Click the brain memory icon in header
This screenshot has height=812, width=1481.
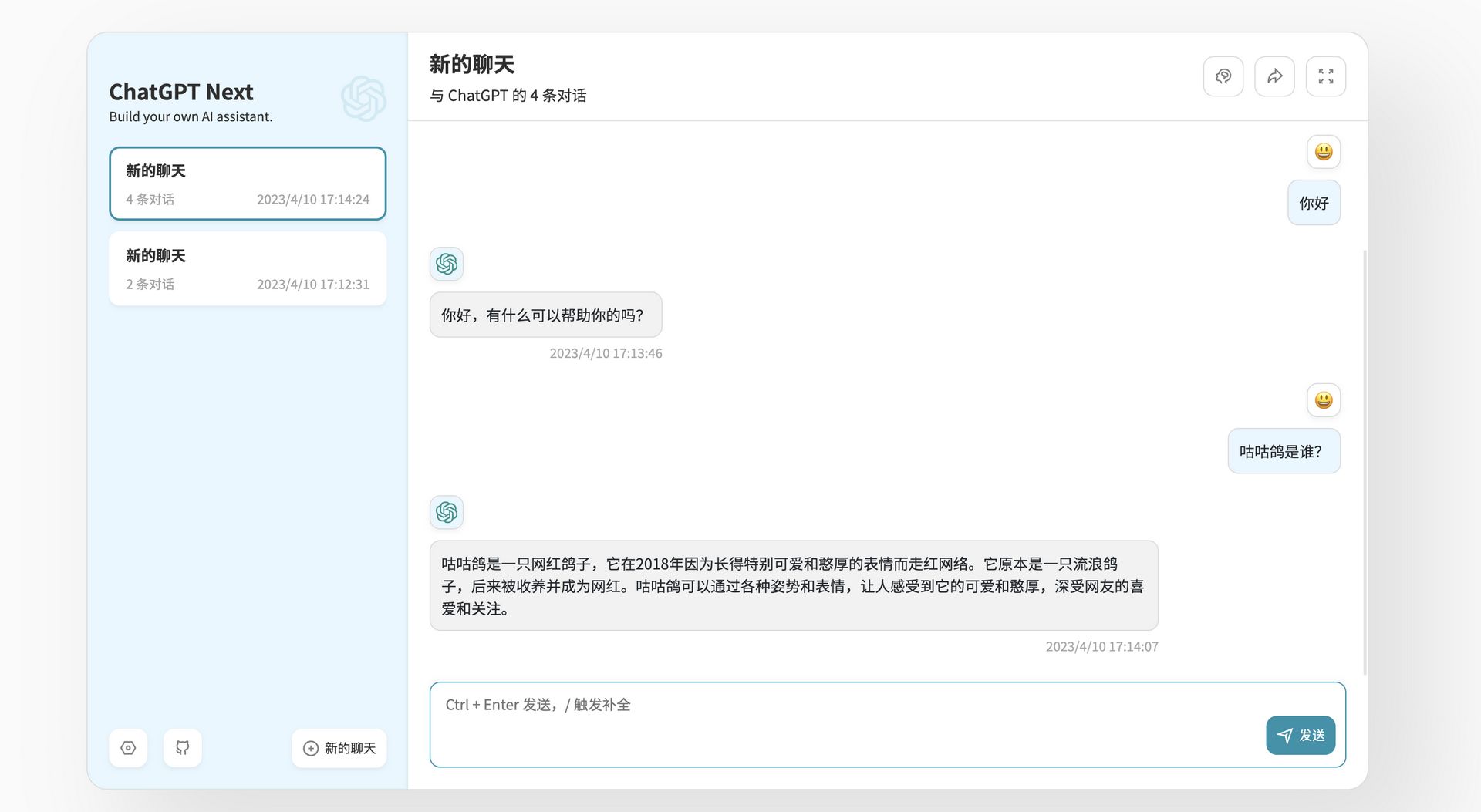pyautogui.click(x=1223, y=76)
